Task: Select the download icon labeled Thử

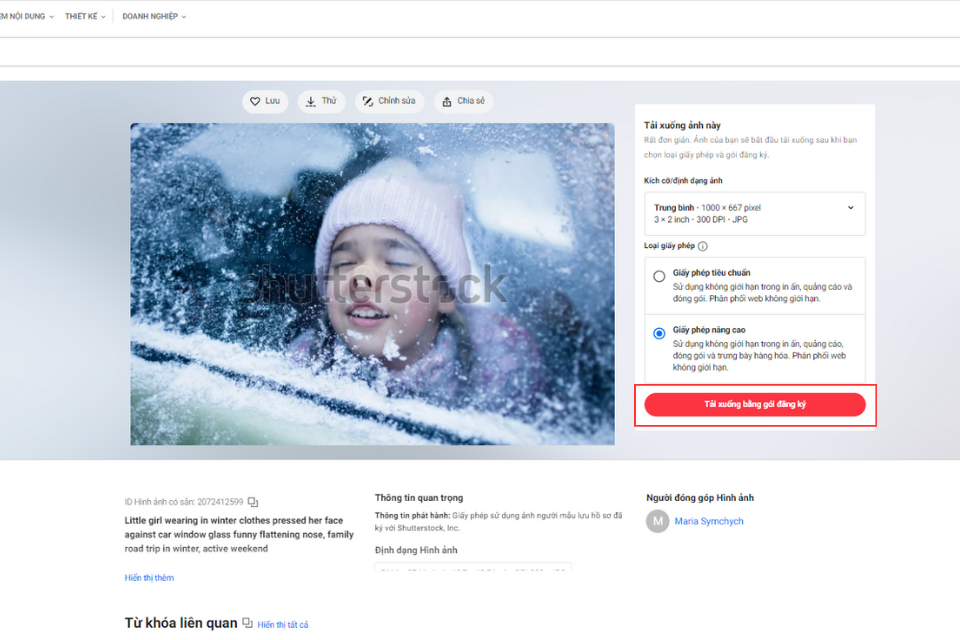Action: tap(310, 101)
